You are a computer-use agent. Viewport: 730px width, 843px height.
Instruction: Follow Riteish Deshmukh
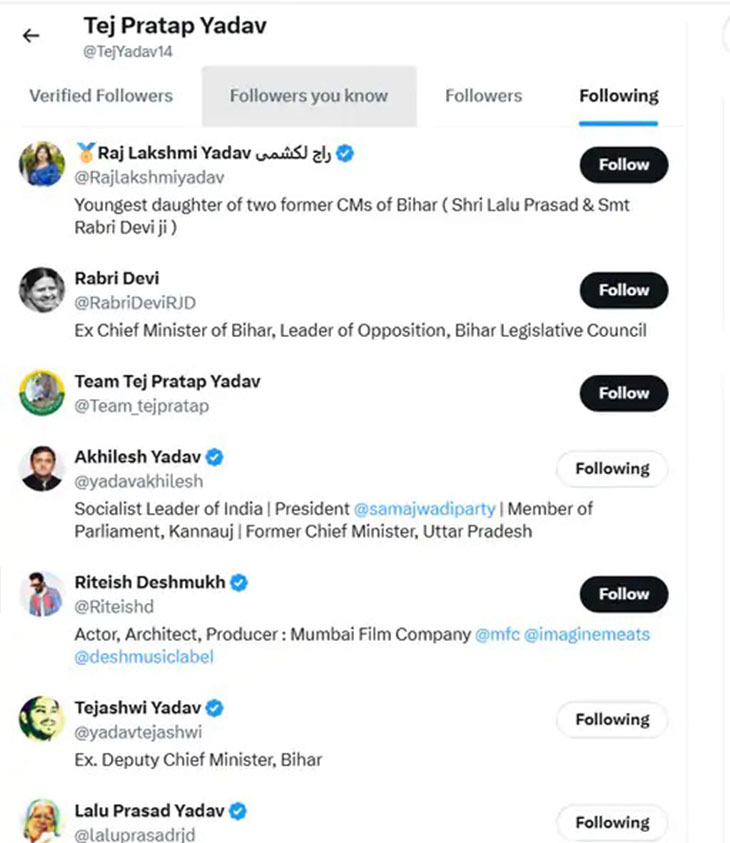tap(624, 594)
